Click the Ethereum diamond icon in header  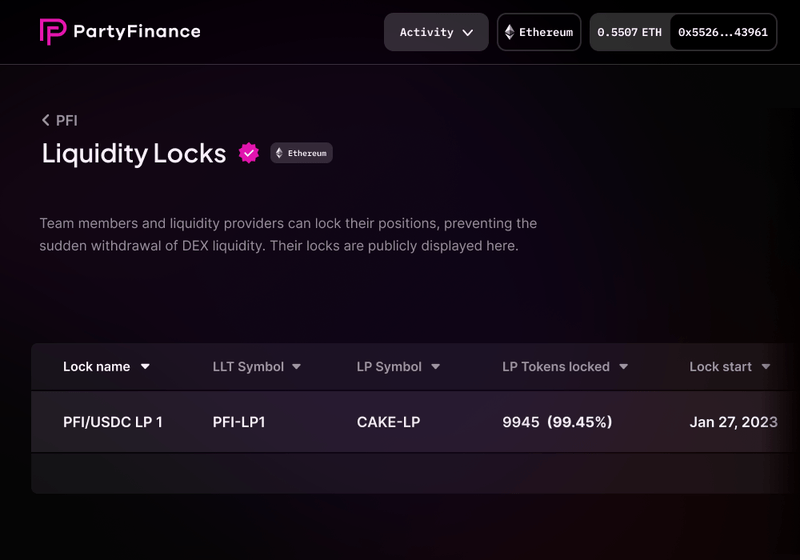pyautogui.click(x=509, y=32)
